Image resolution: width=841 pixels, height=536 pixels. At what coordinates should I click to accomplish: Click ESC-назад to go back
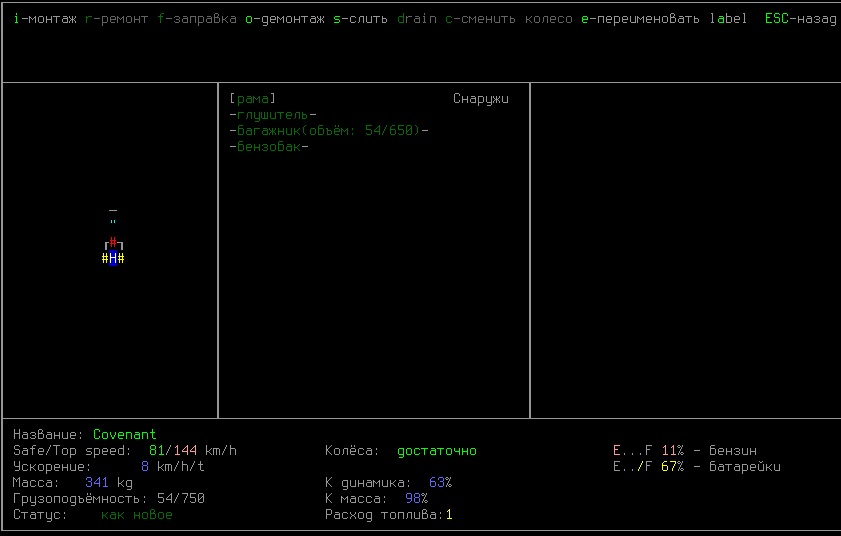800,19
